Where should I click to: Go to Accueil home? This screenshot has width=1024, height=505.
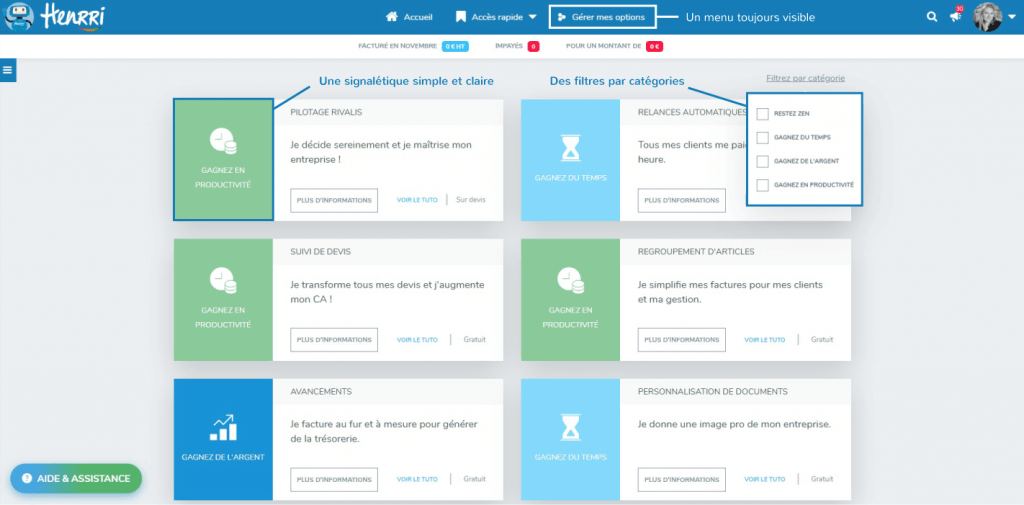(409, 17)
